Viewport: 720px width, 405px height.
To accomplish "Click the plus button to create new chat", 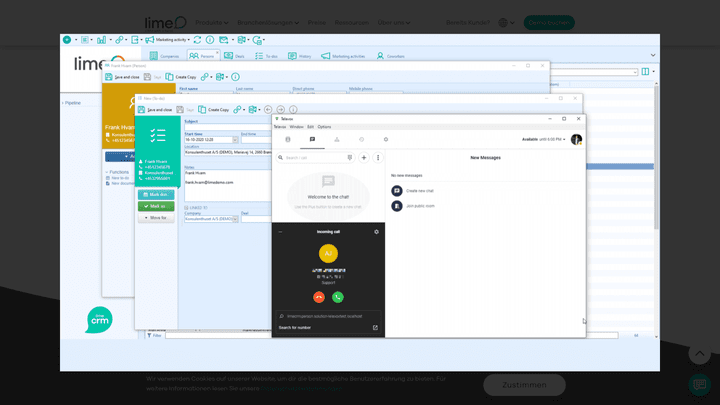I will pos(364,158).
